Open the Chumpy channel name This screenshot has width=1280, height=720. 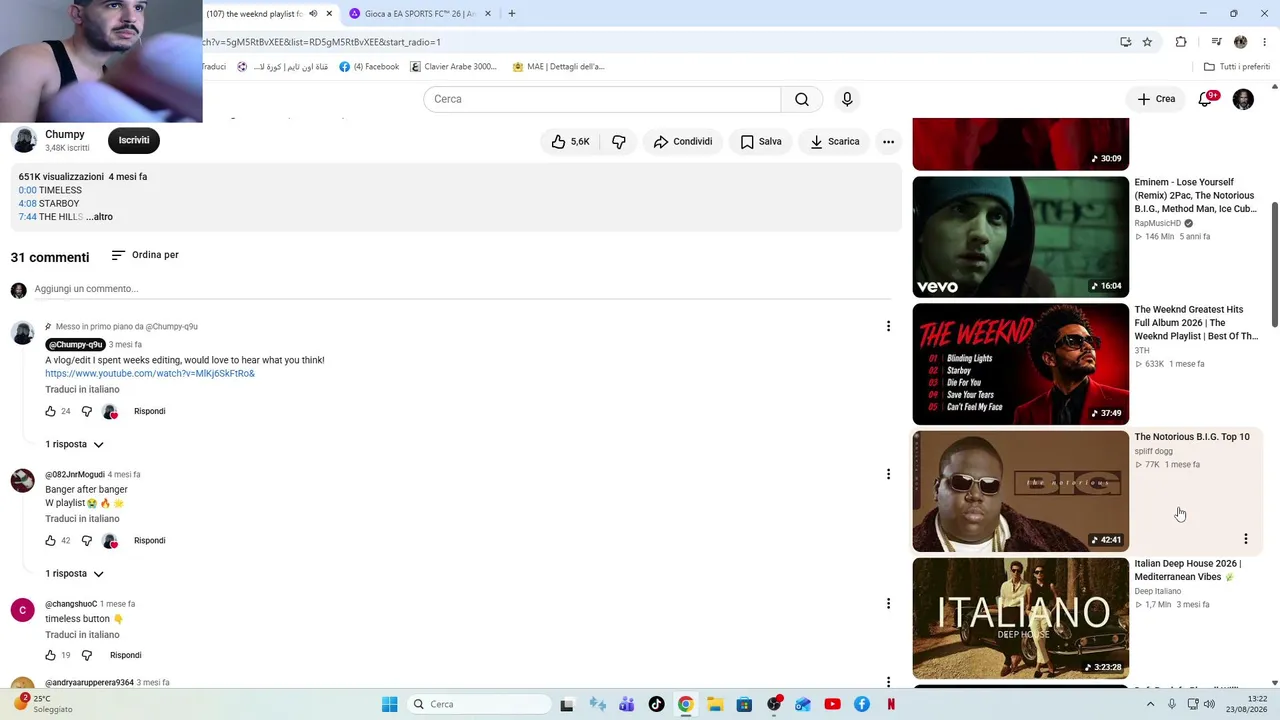click(64, 134)
